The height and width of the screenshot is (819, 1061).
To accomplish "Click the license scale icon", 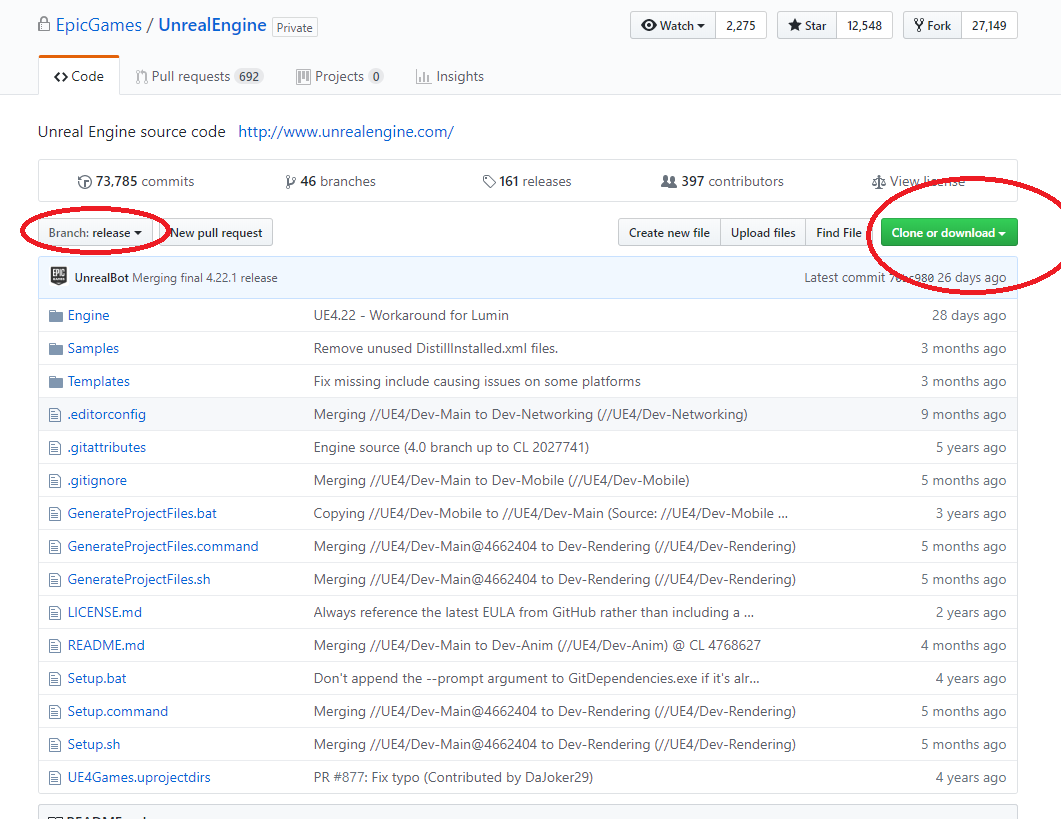I will 878,181.
